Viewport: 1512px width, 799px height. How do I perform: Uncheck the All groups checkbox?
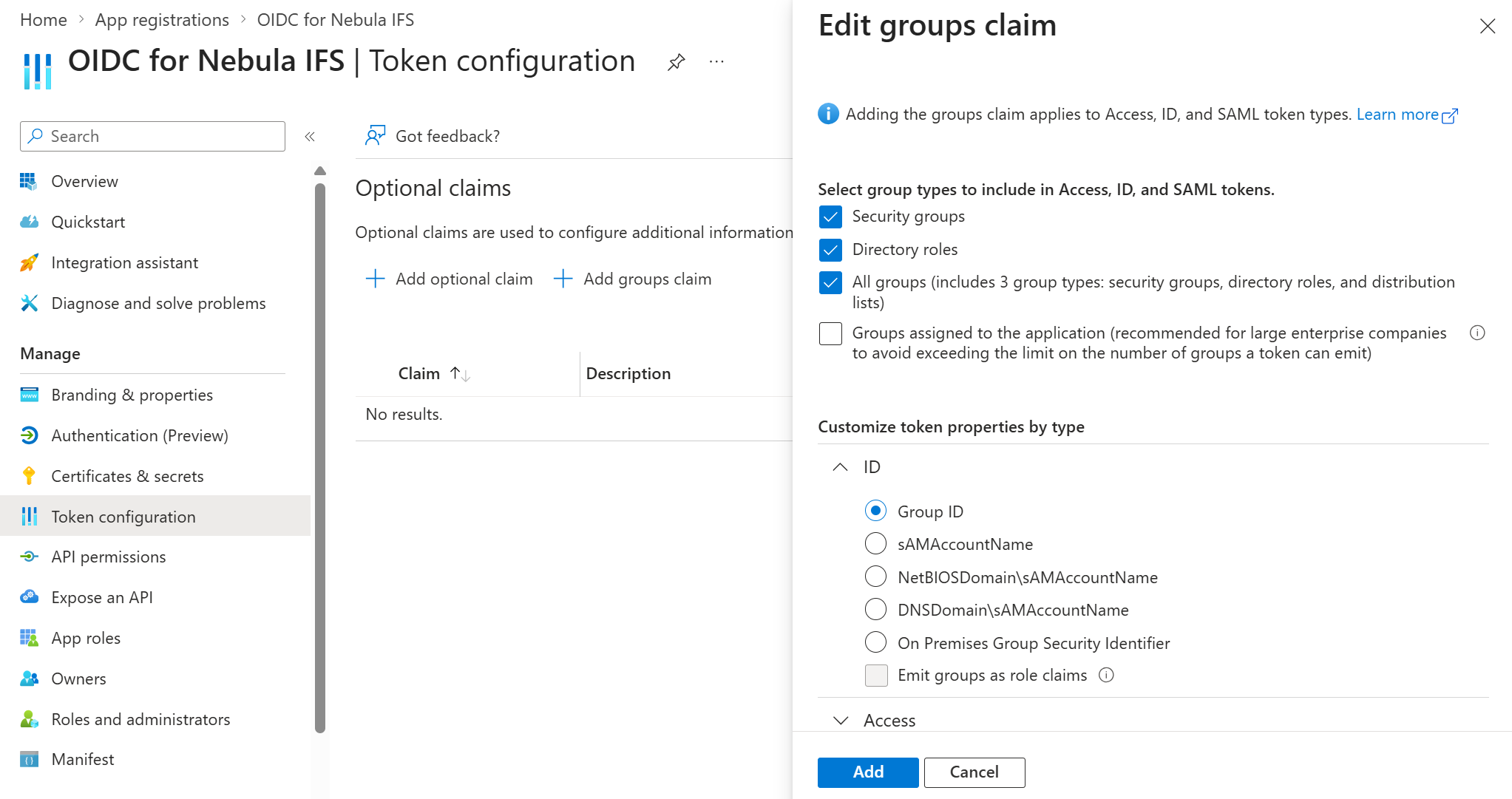(830, 282)
